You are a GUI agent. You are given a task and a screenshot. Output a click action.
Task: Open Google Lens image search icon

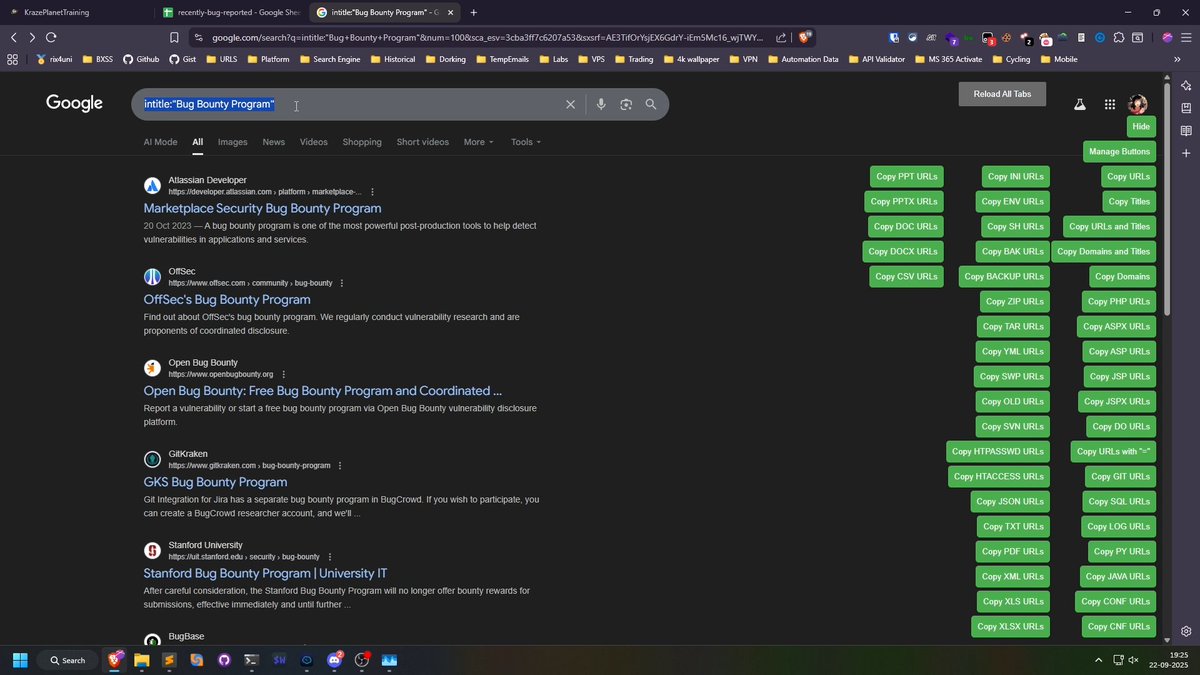pos(626,104)
